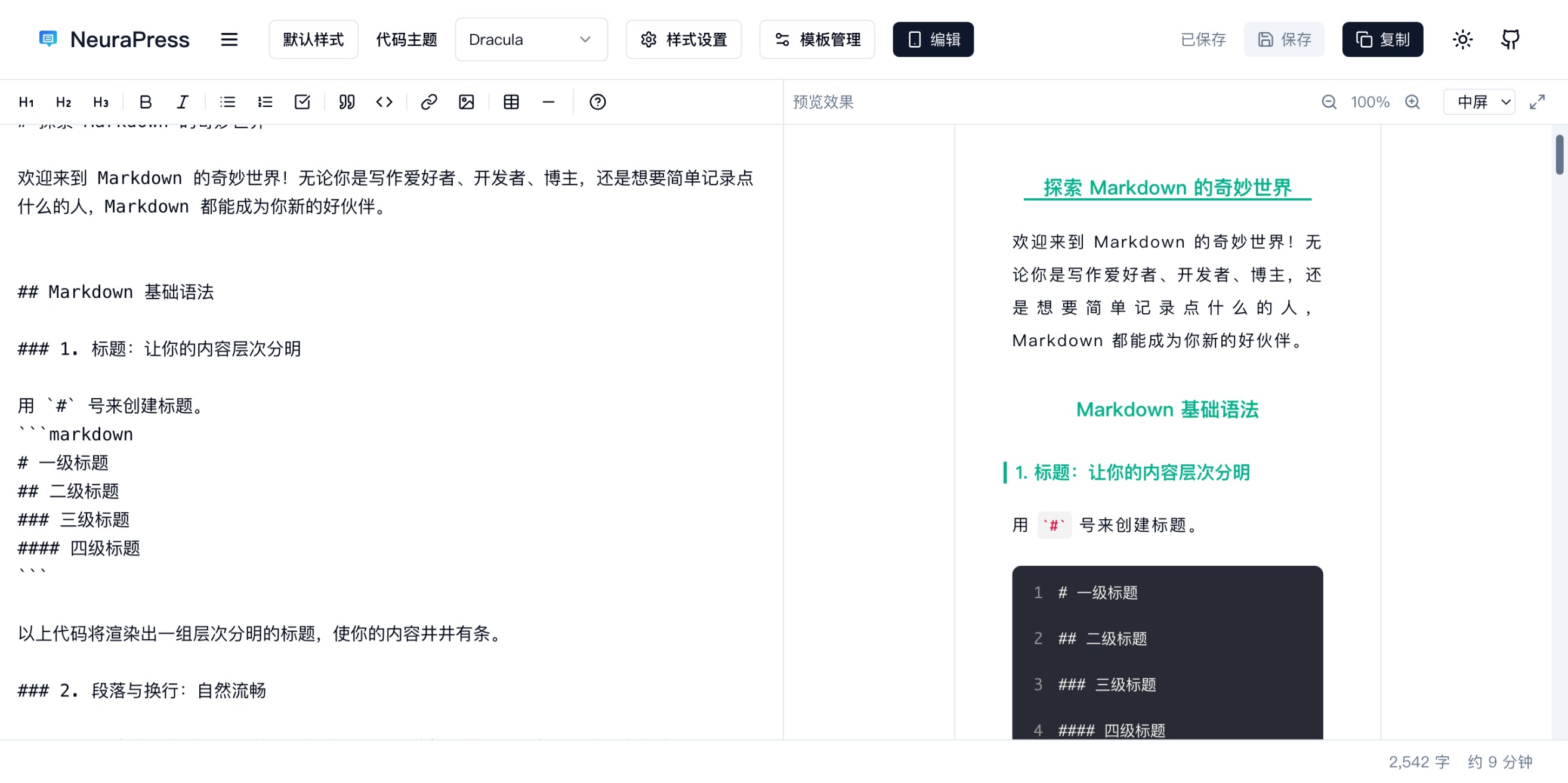Insert an image using the image icon

pos(466,102)
